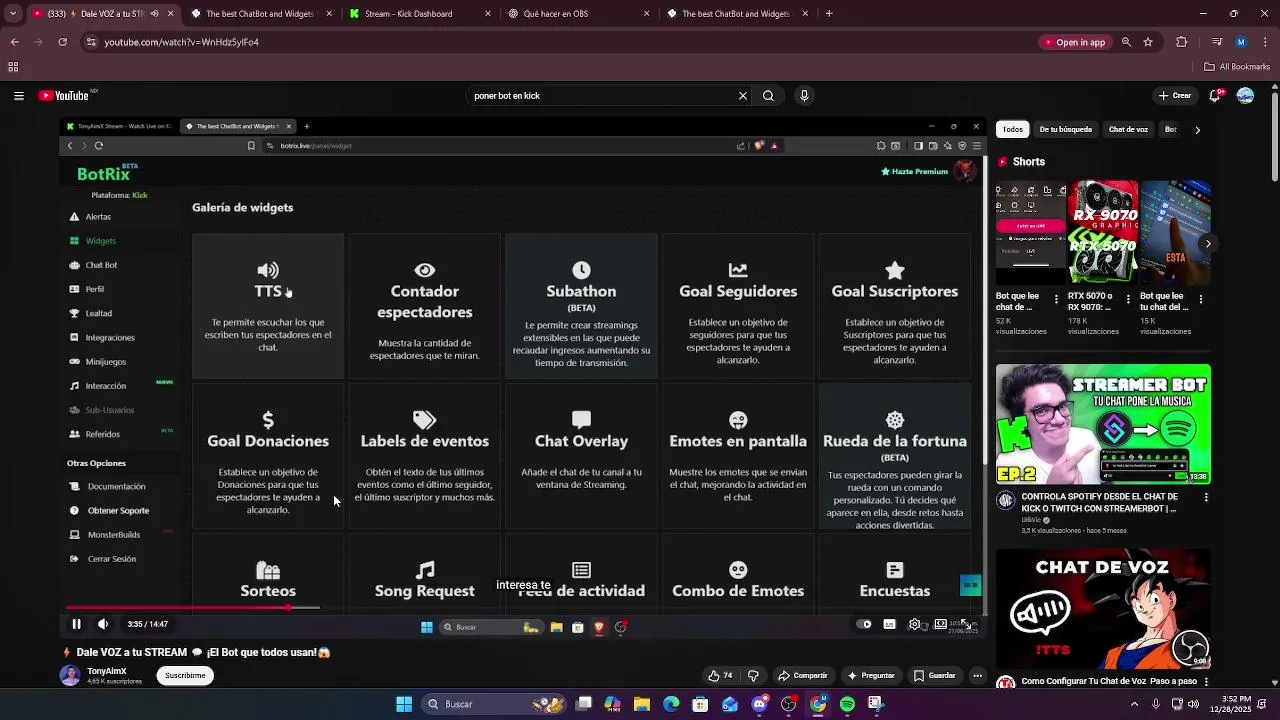Screen dimensions: 1280x720
Task: Open MonsterBuilds link
Action: tap(113, 535)
